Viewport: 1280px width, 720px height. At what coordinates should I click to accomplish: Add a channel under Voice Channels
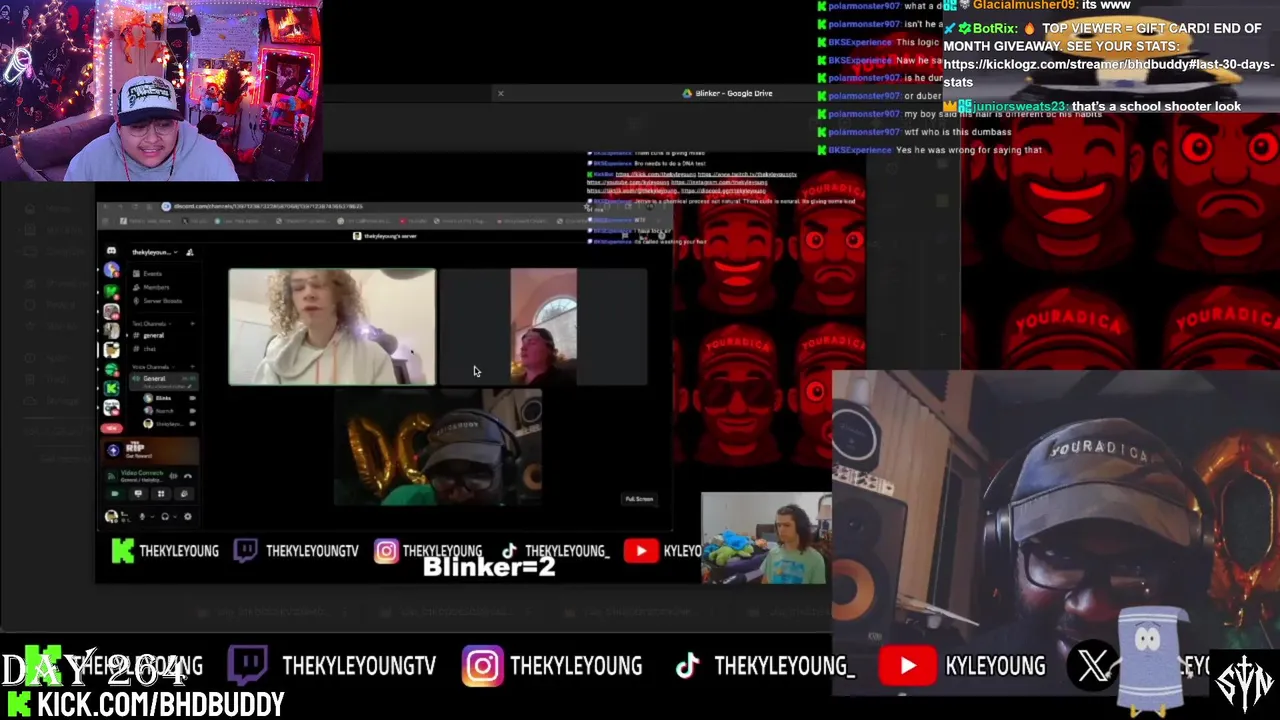193,366
